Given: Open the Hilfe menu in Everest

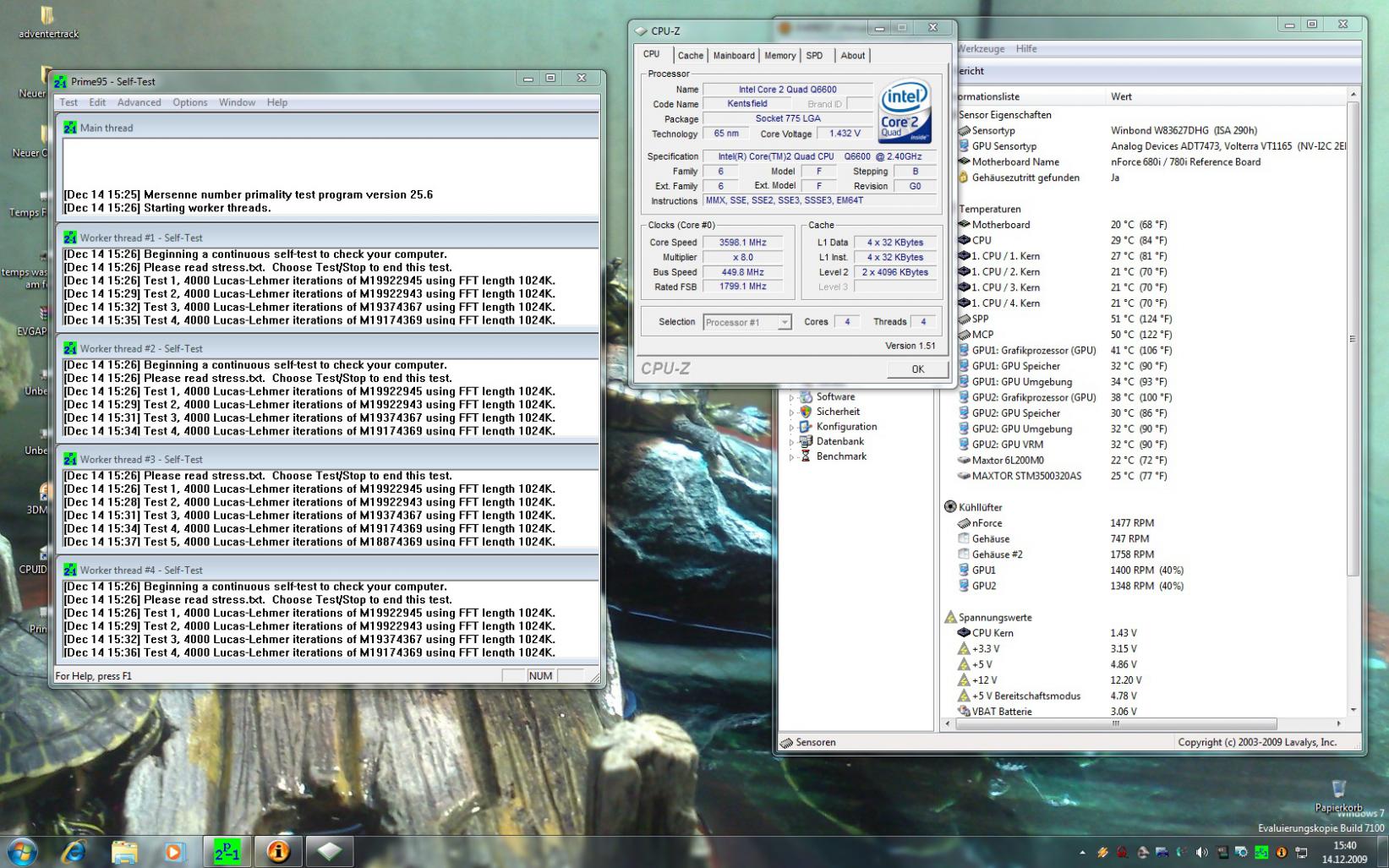Looking at the screenshot, I should pos(1026,49).
